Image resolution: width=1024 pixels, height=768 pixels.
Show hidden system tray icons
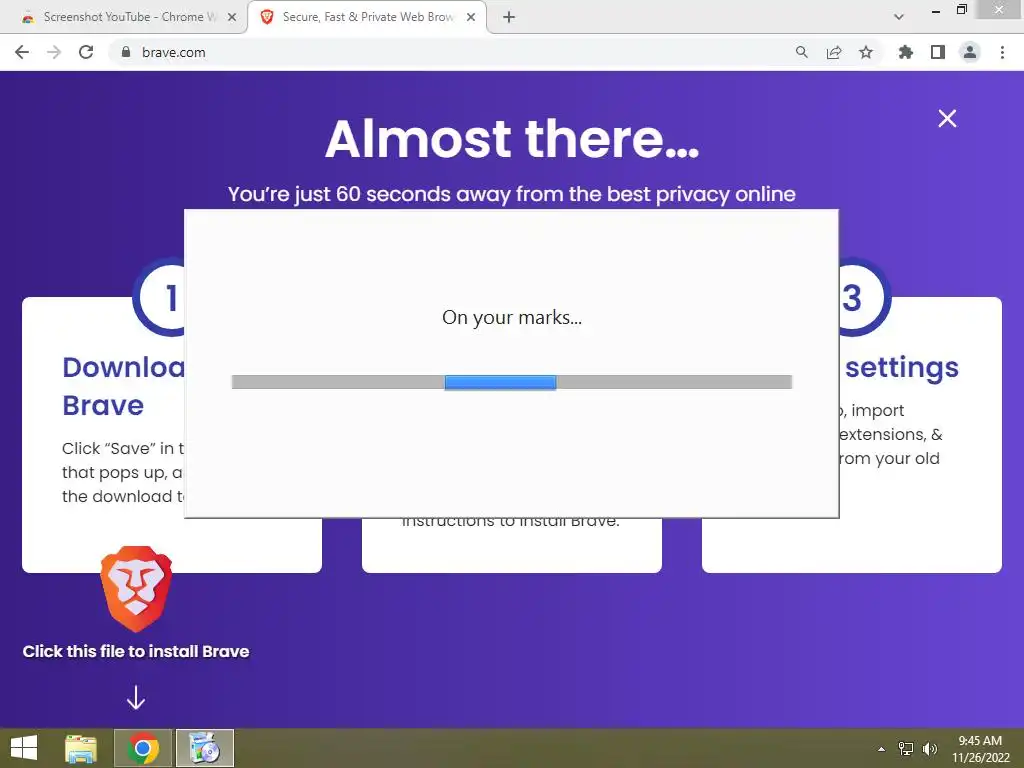[x=882, y=749]
